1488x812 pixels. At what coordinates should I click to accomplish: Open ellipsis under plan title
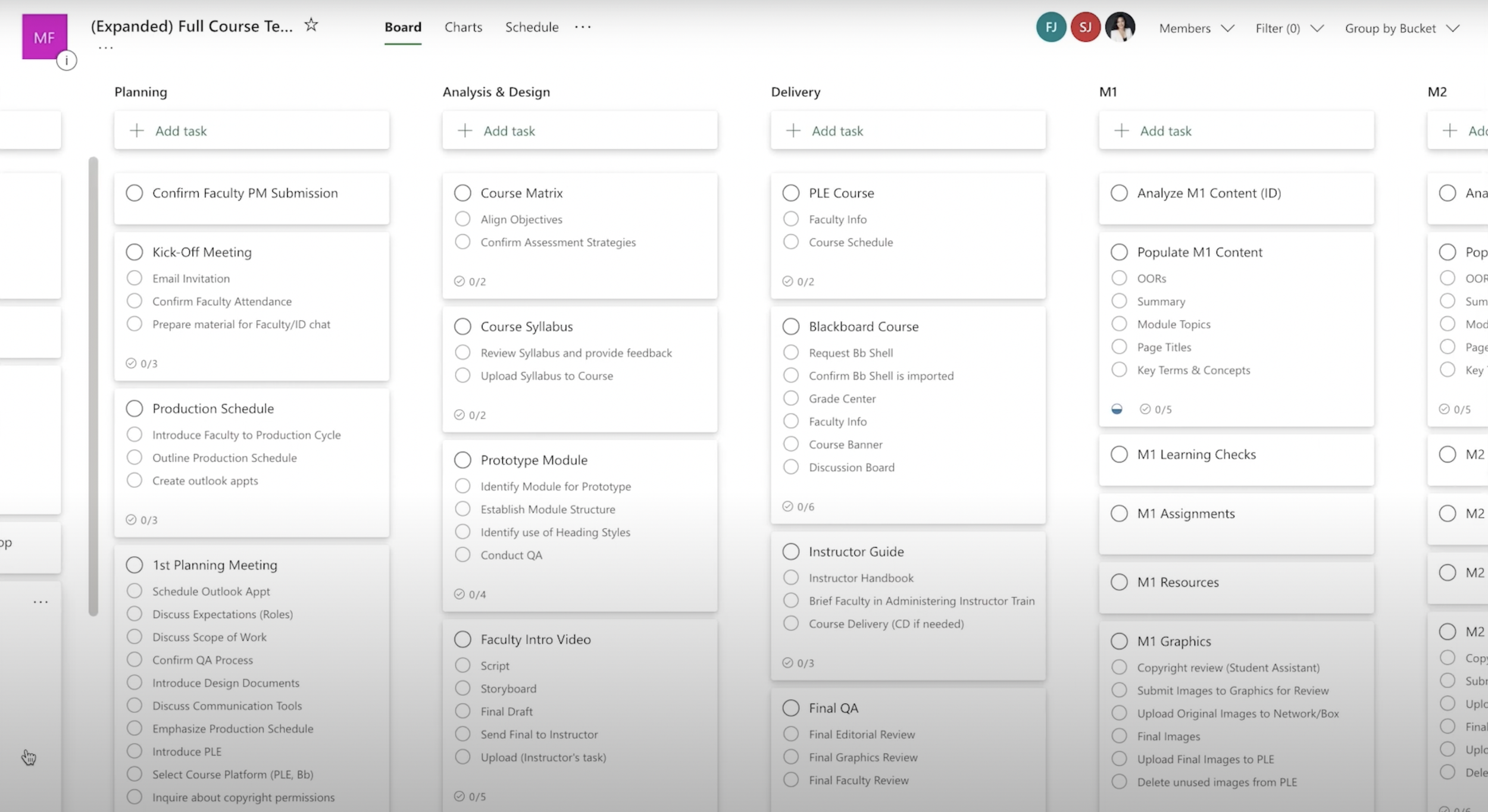click(105, 48)
